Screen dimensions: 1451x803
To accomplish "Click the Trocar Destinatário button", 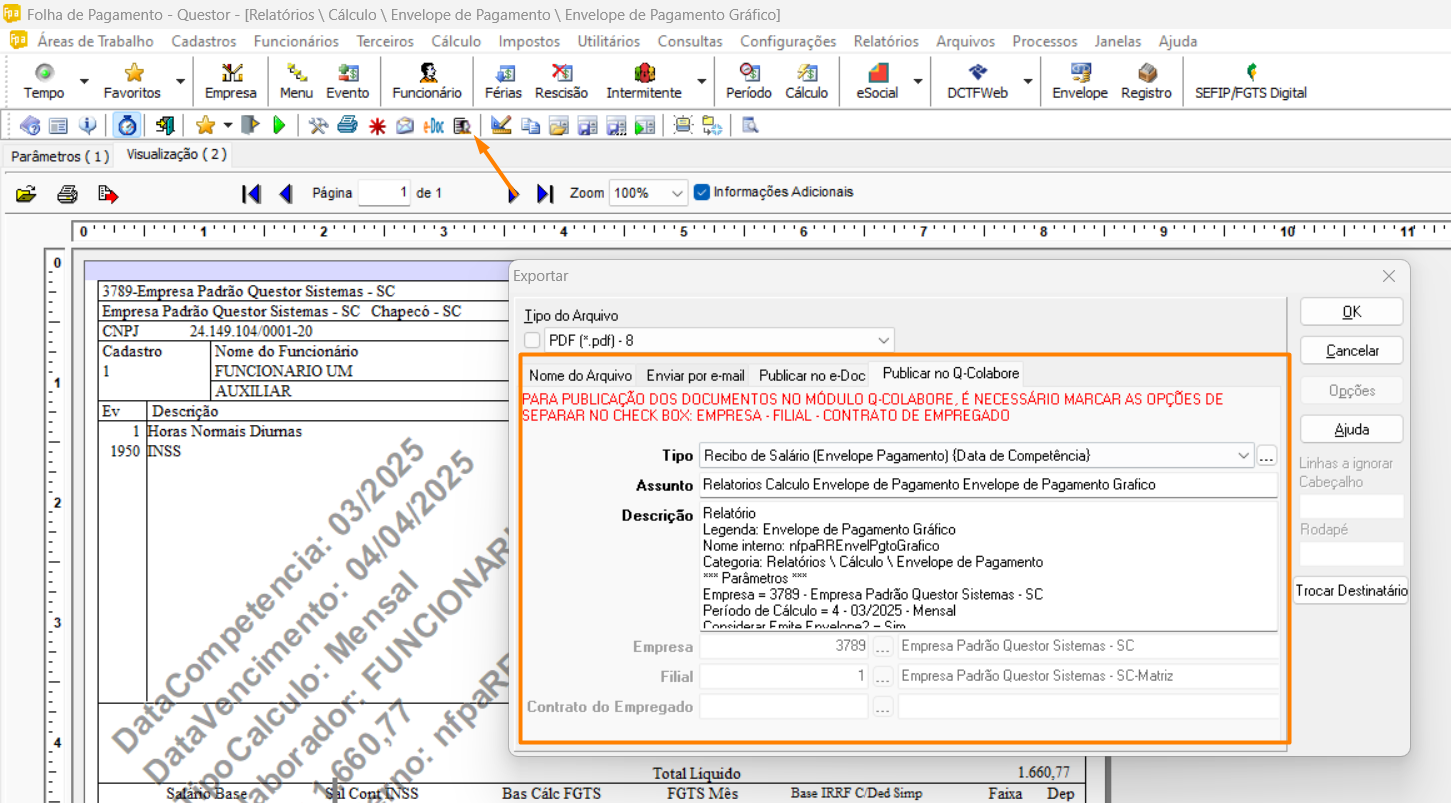I will pos(1351,590).
